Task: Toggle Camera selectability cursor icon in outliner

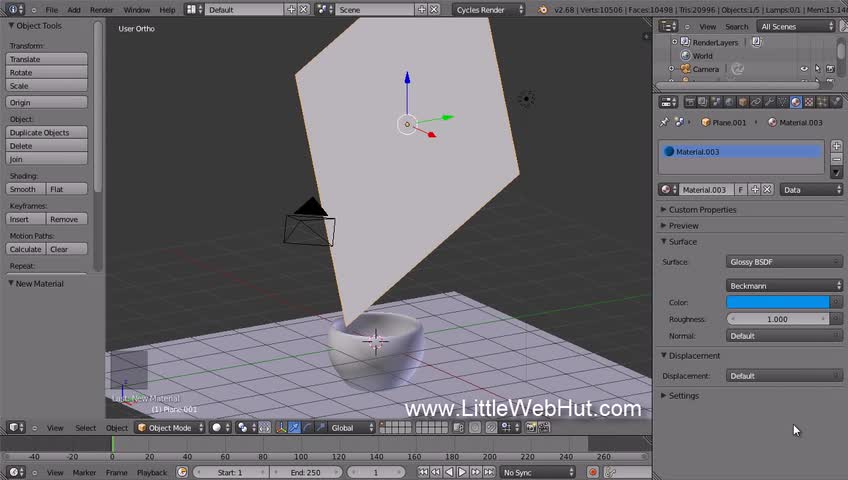Action: (817, 69)
